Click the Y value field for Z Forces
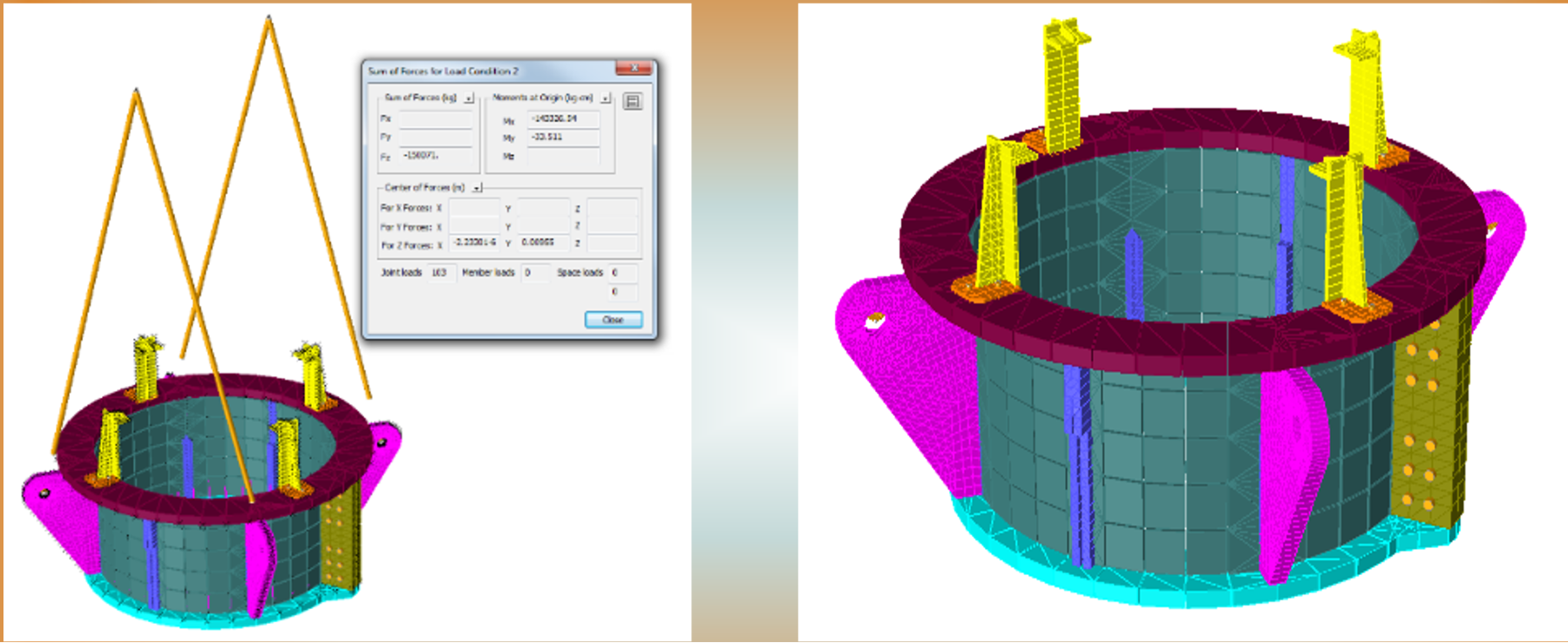The image size is (1568, 643). click(x=543, y=243)
